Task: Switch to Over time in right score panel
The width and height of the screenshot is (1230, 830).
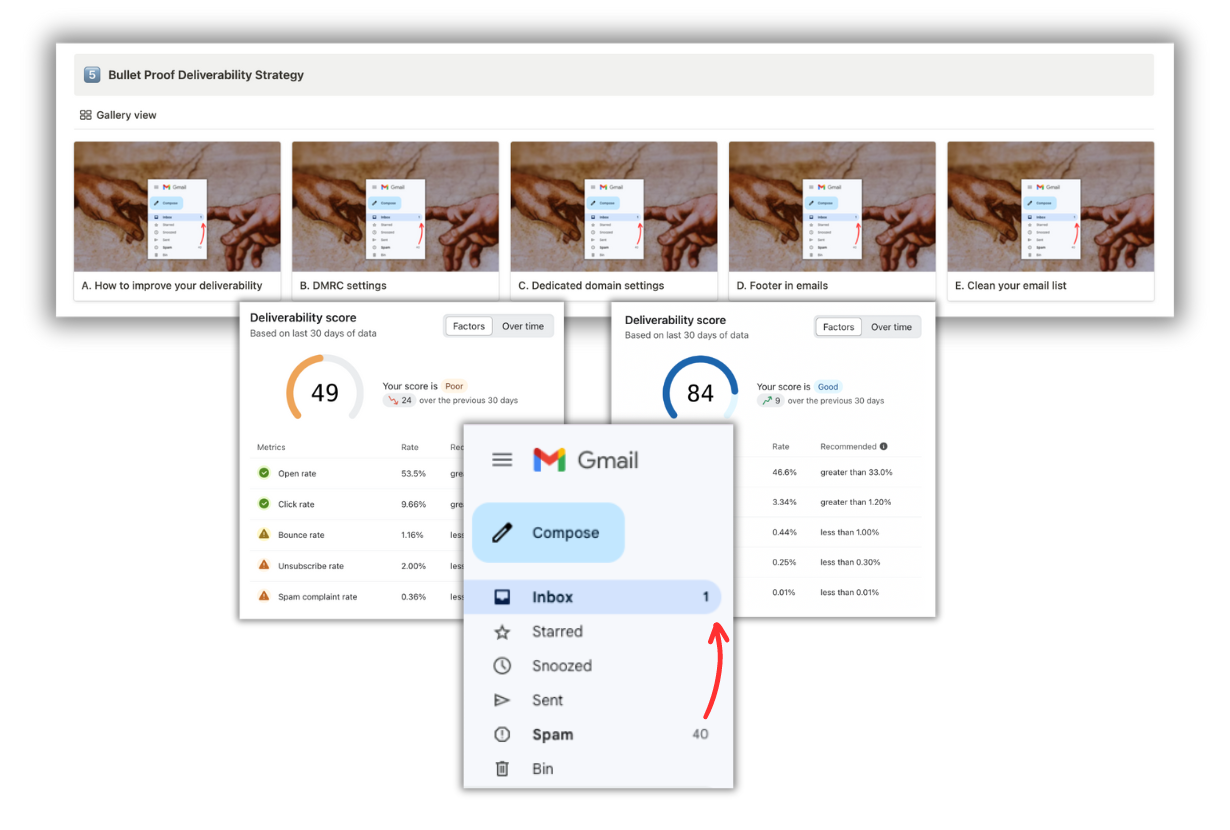Action: 891,327
